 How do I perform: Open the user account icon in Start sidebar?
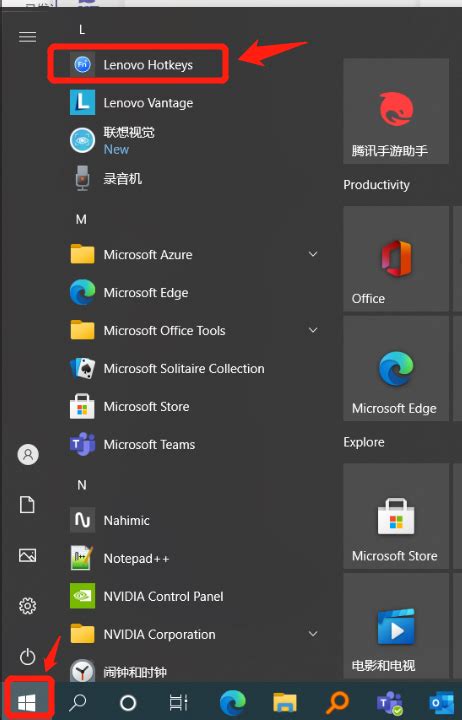coord(28,455)
